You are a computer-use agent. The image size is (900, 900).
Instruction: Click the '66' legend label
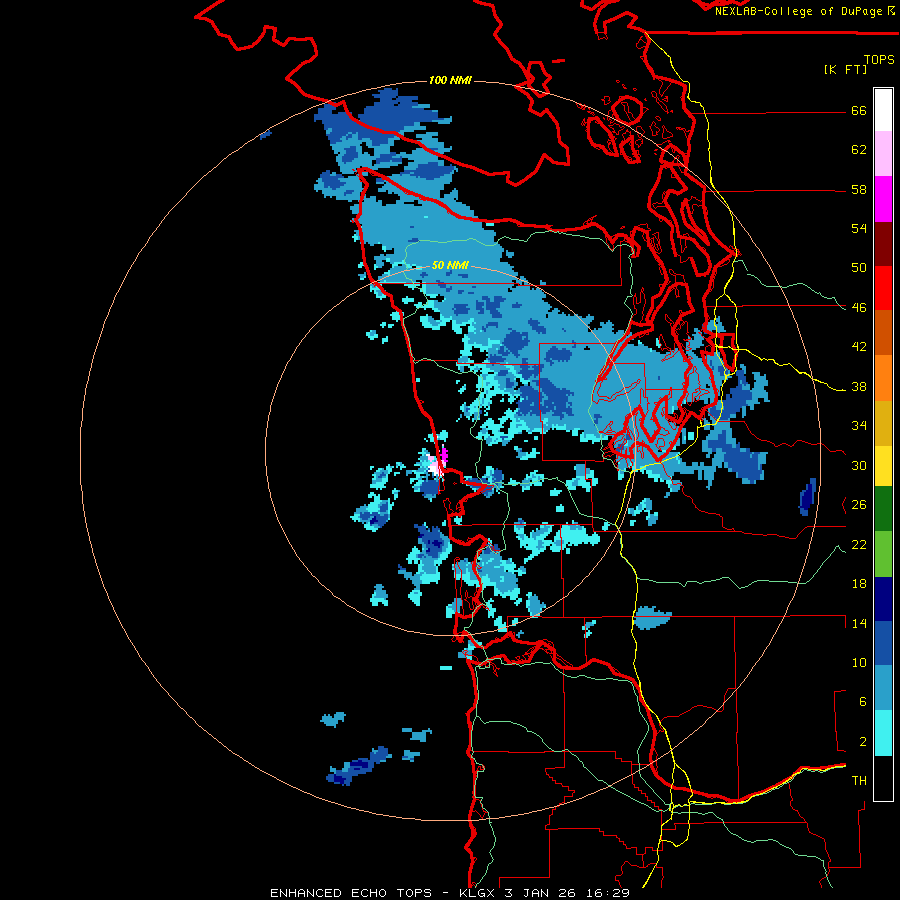pos(859,111)
